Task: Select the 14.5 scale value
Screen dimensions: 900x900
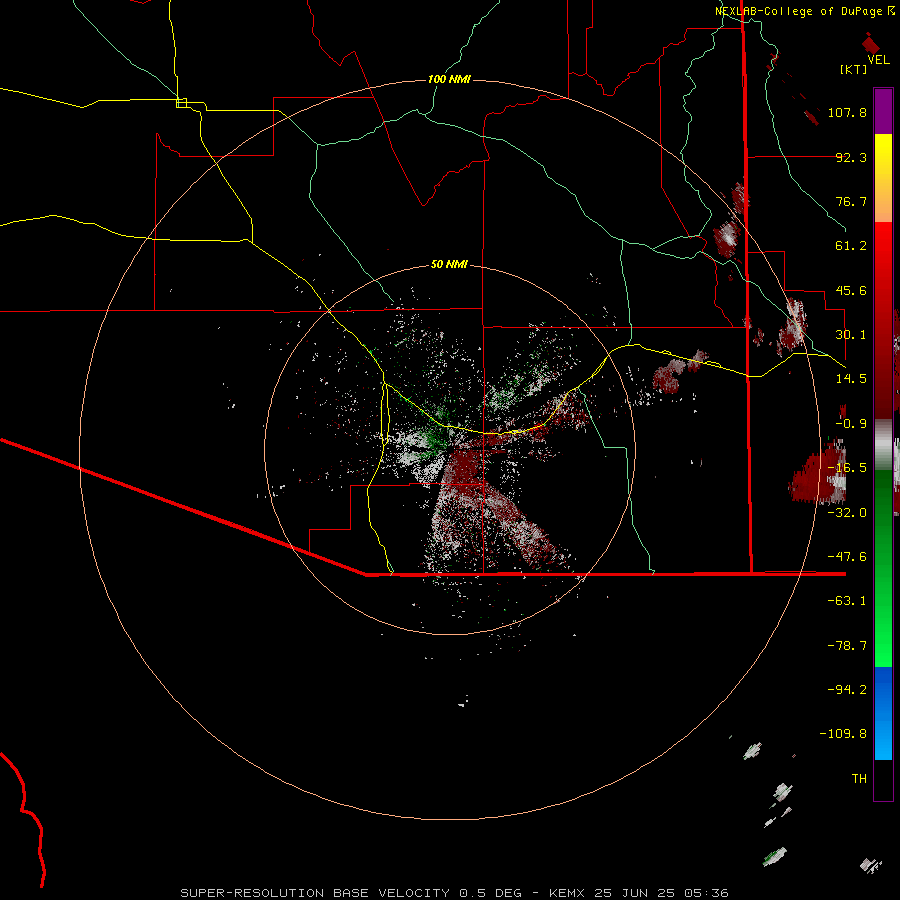Action: click(x=851, y=379)
